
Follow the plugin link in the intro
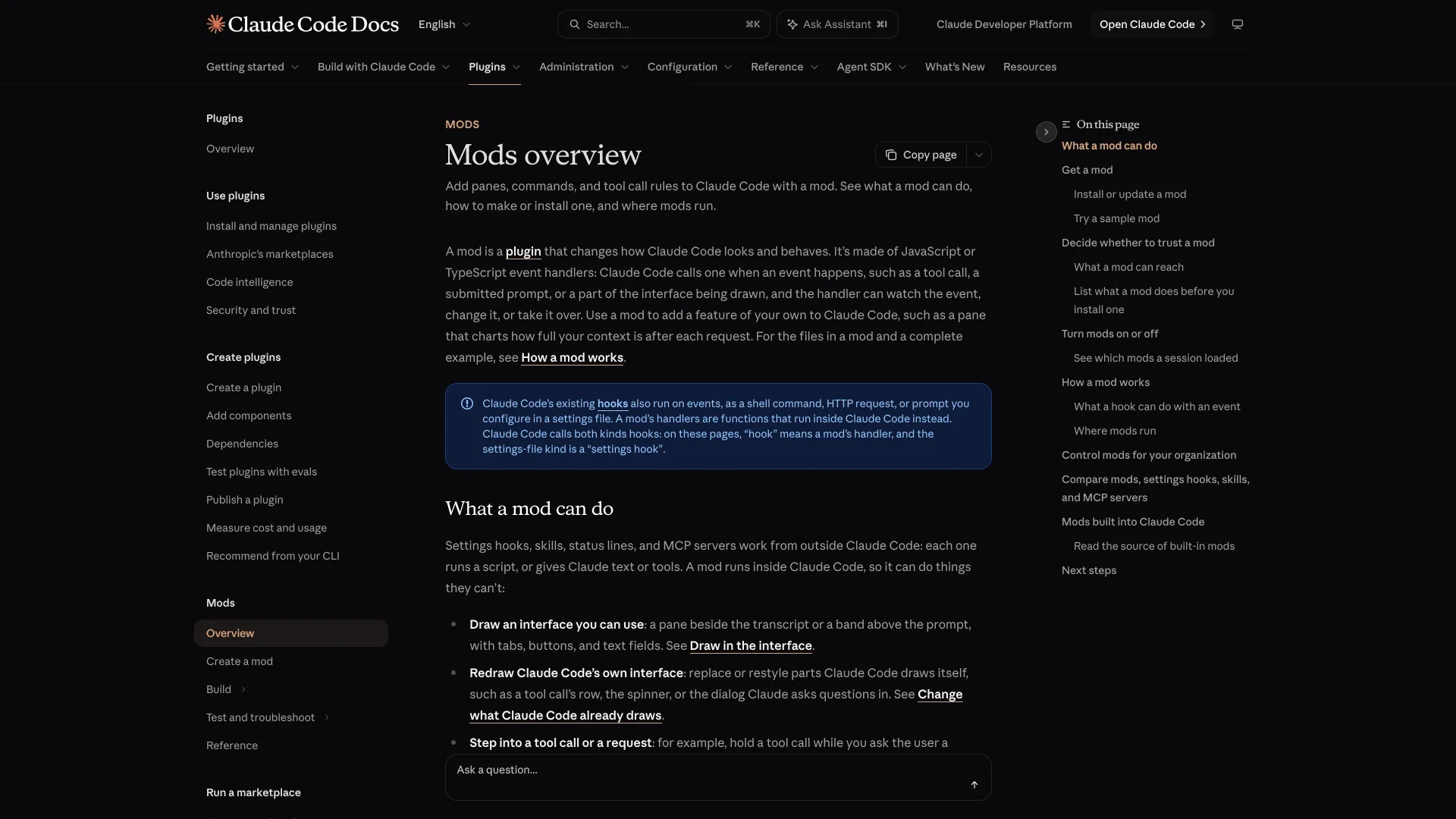coord(523,251)
